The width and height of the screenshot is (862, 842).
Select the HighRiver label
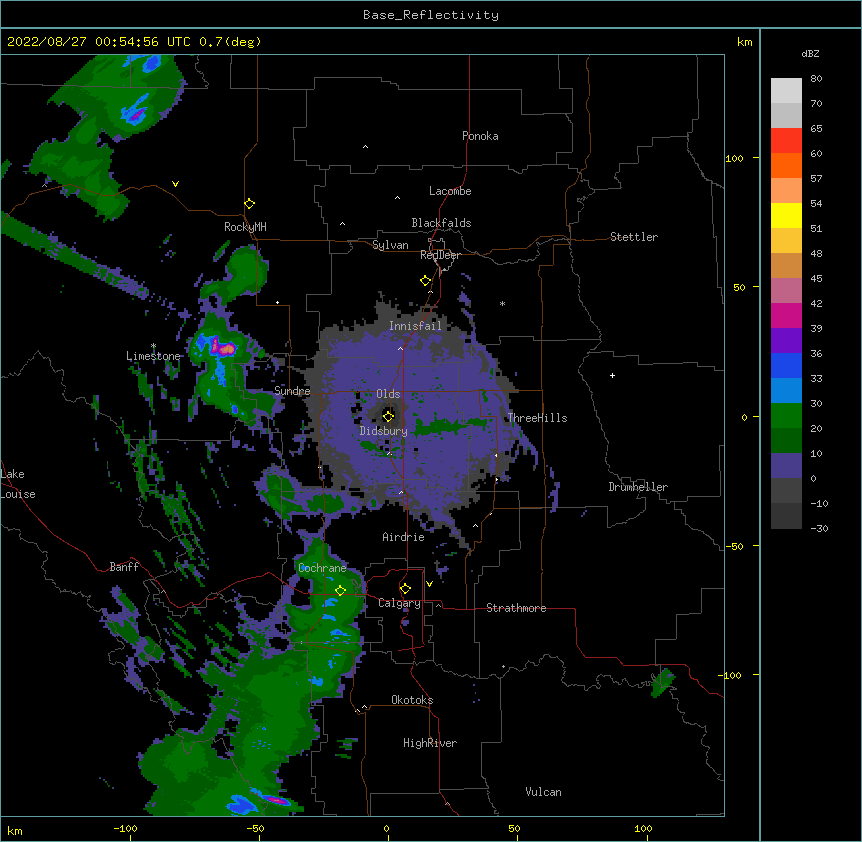click(430, 743)
